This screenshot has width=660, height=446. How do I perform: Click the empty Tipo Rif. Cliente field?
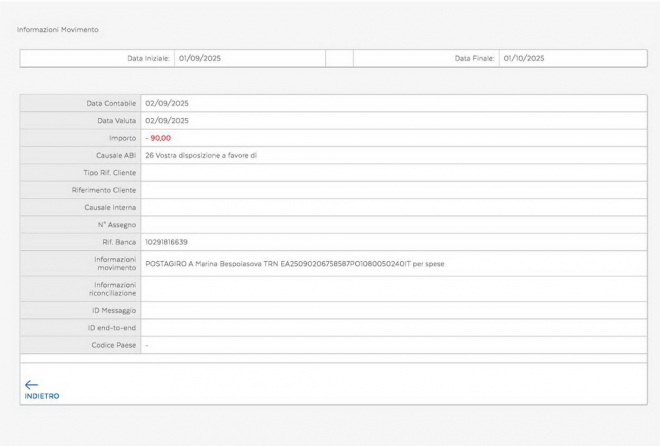click(393, 172)
